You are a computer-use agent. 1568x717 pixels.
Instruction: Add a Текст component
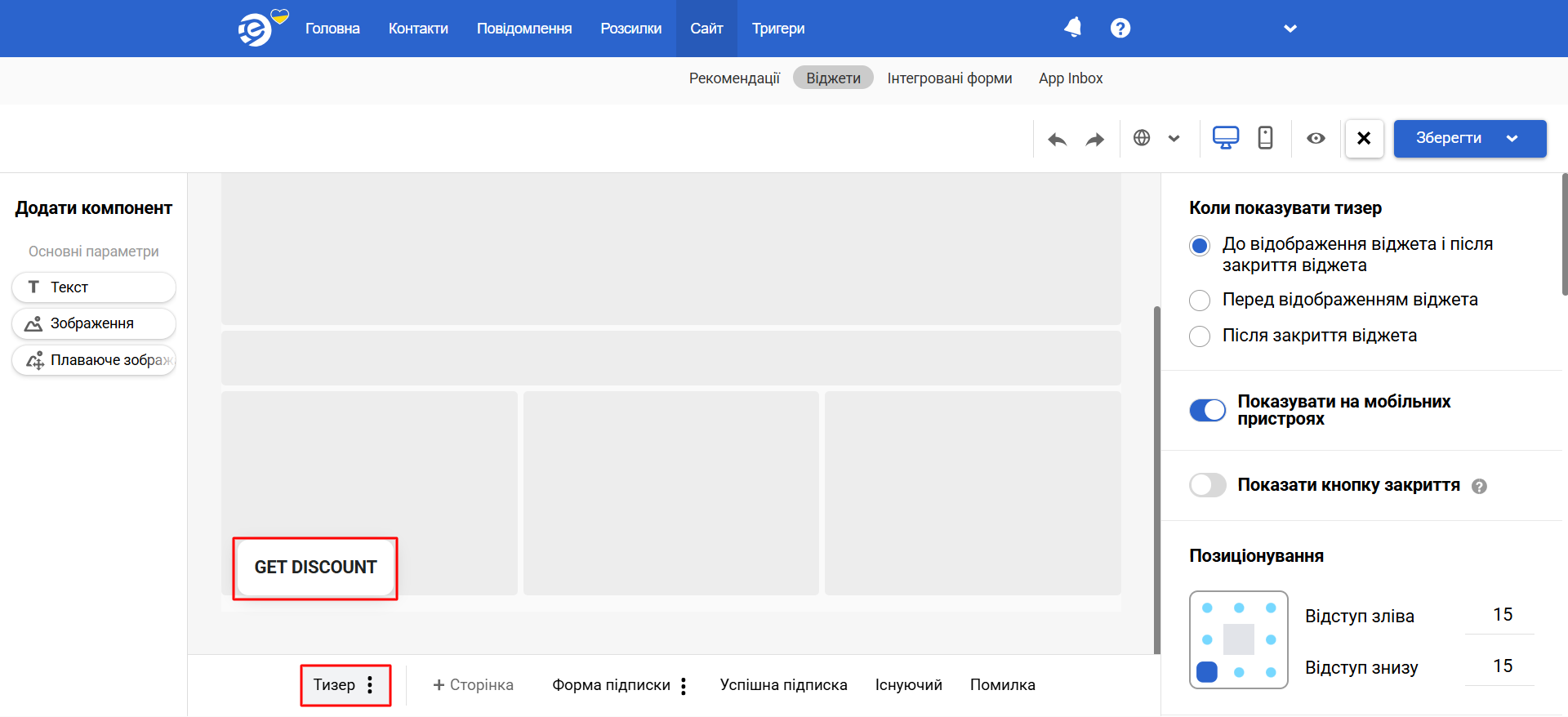pyautogui.click(x=94, y=287)
